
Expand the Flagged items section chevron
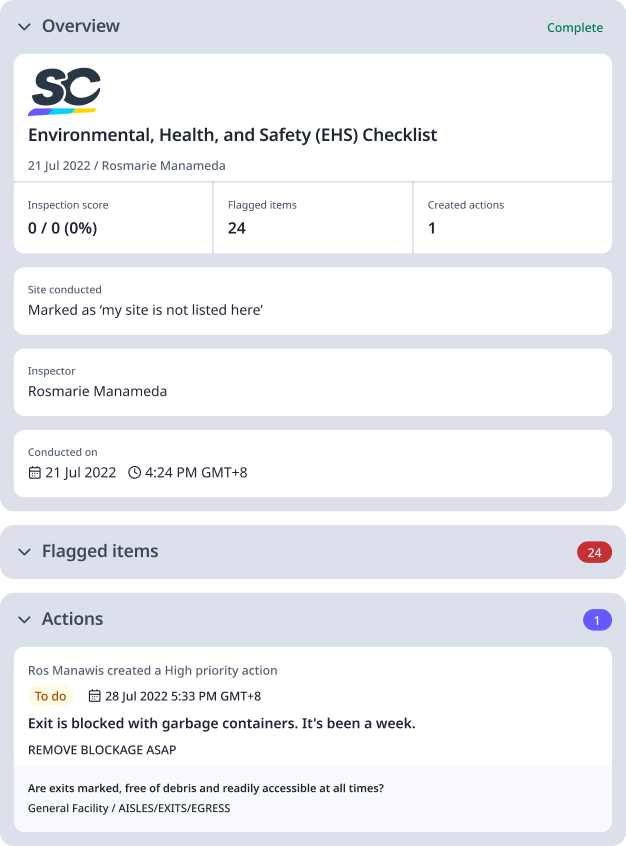(25, 552)
